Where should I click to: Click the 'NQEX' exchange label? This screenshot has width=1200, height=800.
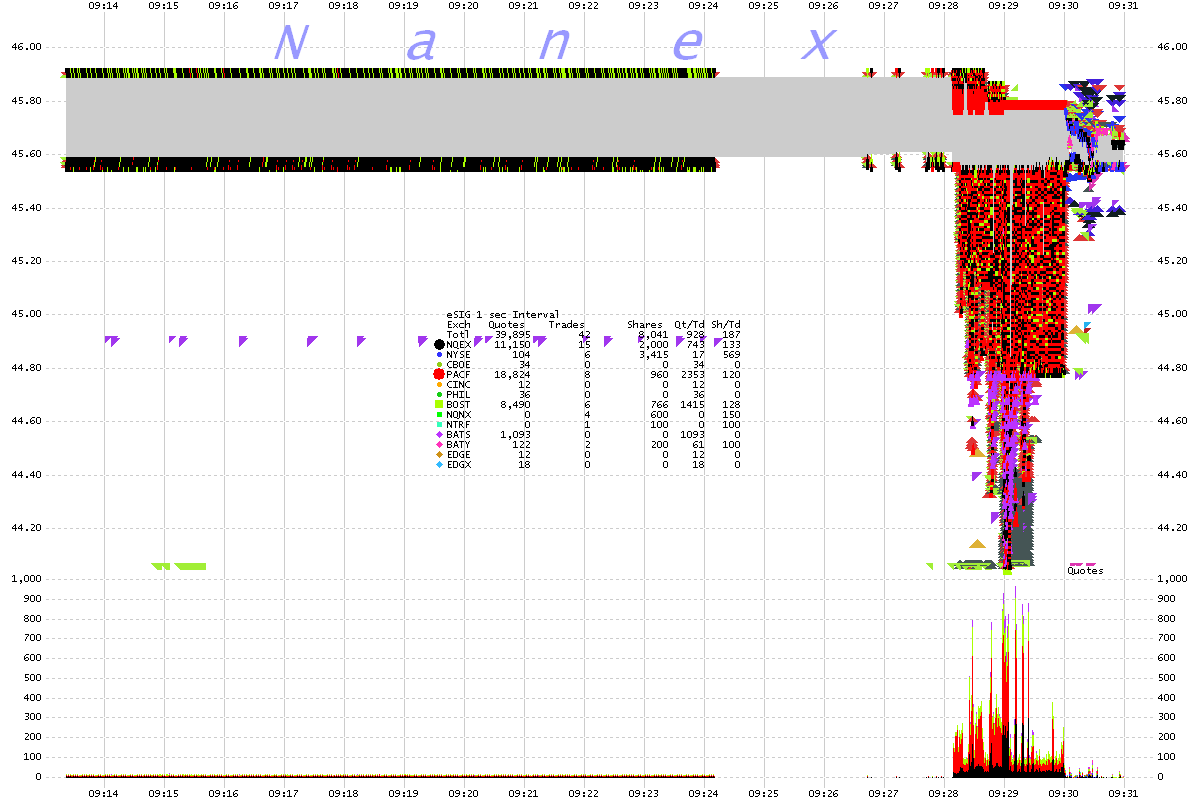point(458,344)
